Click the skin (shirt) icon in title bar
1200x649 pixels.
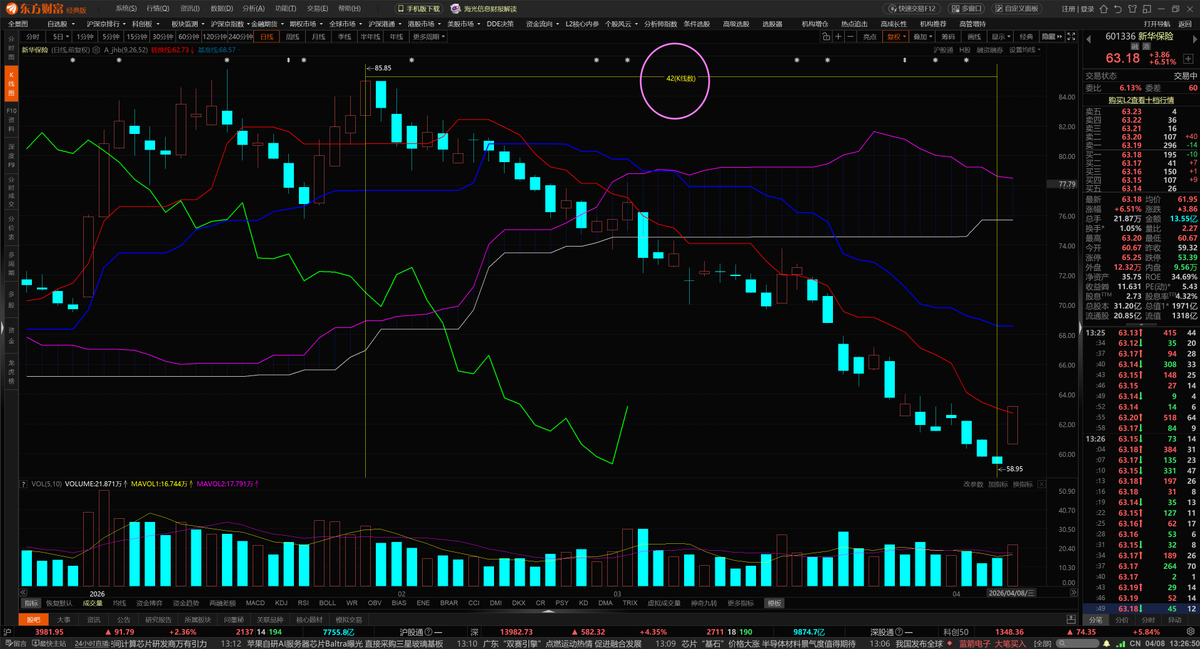(1132, 8)
